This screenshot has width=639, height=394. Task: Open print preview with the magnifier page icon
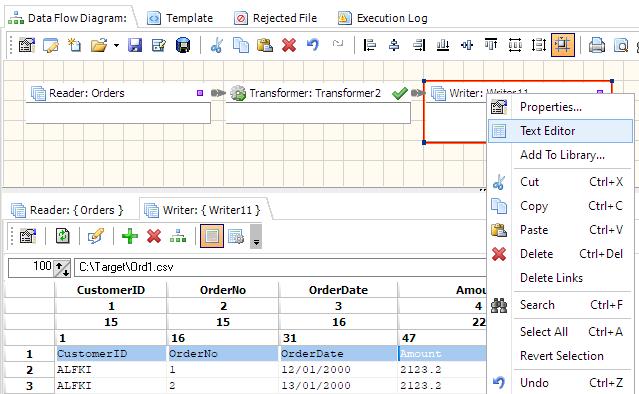coord(621,45)
